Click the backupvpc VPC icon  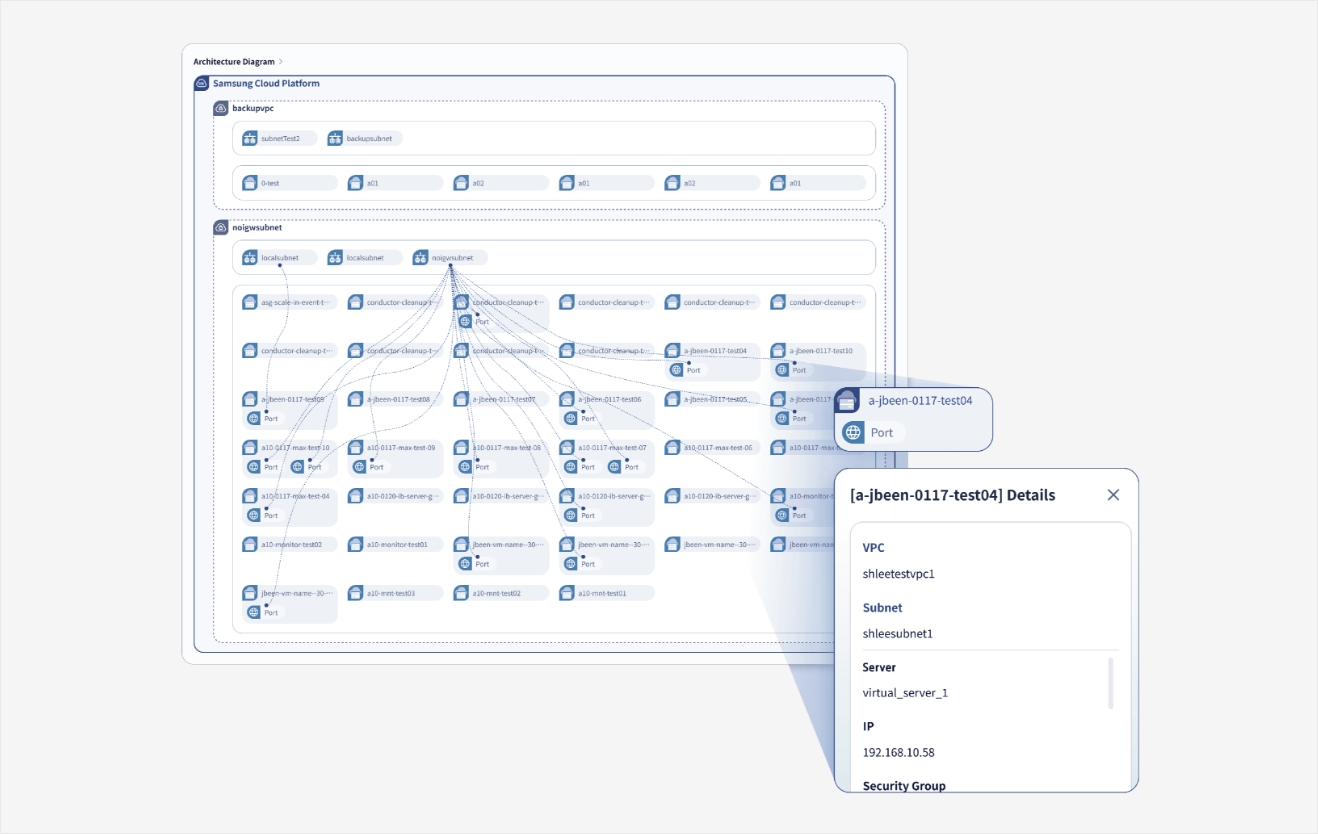pyautogui.click(x=221, y=108)
